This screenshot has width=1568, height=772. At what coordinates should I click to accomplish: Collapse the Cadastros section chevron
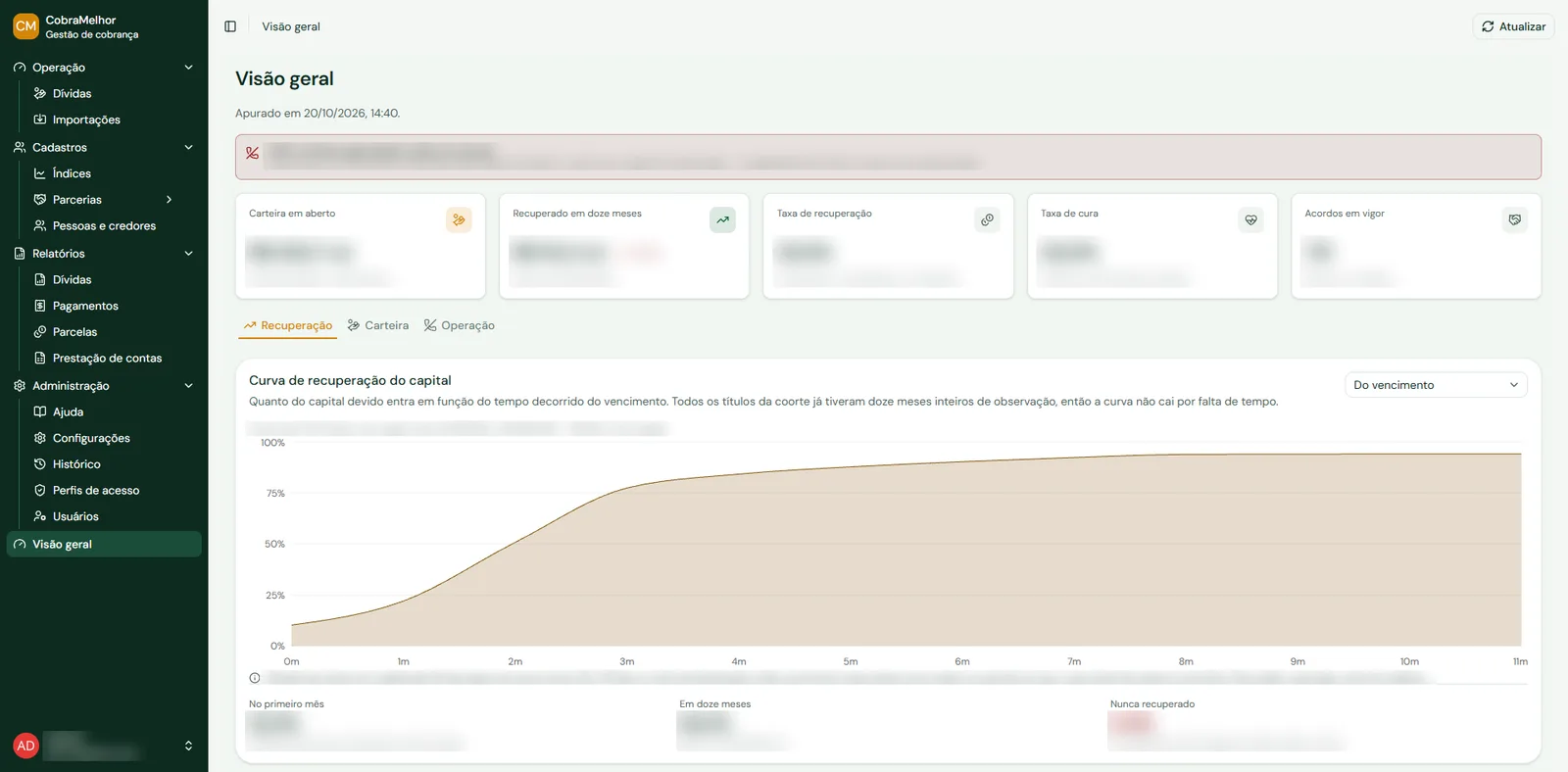pyautogui.click(x=188, y=148)
